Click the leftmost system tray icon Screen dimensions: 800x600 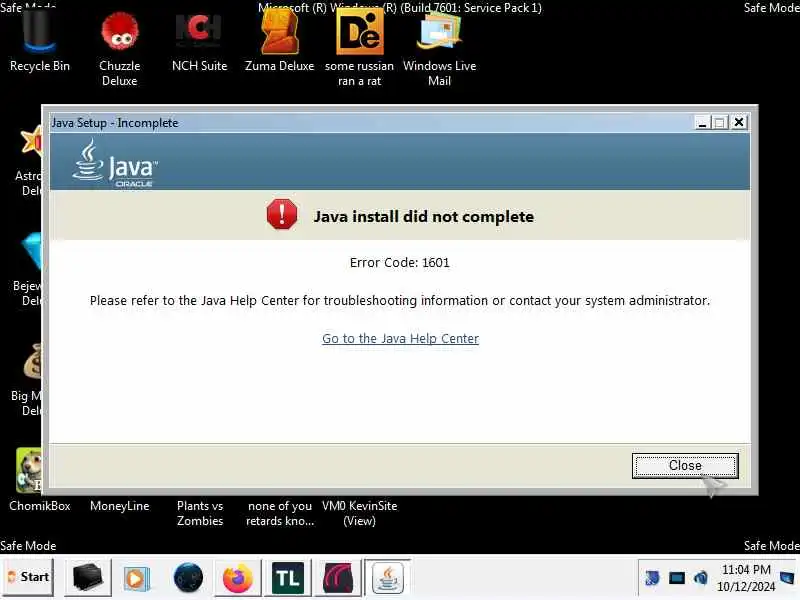[652, 578]
